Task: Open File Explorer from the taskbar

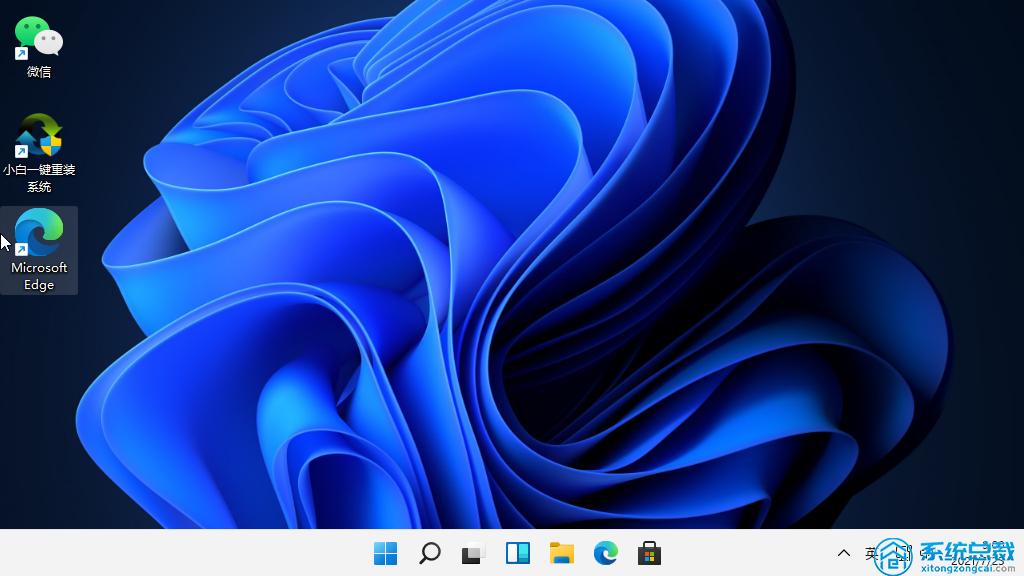Action: pos(560,552)
